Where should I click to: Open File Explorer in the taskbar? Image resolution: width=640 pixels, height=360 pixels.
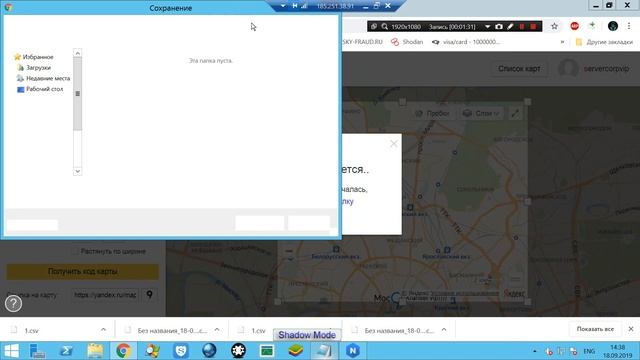point(95,351)
